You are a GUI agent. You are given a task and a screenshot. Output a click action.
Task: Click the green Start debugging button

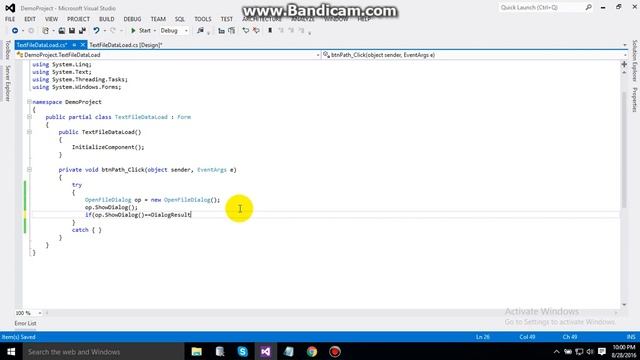140,31
